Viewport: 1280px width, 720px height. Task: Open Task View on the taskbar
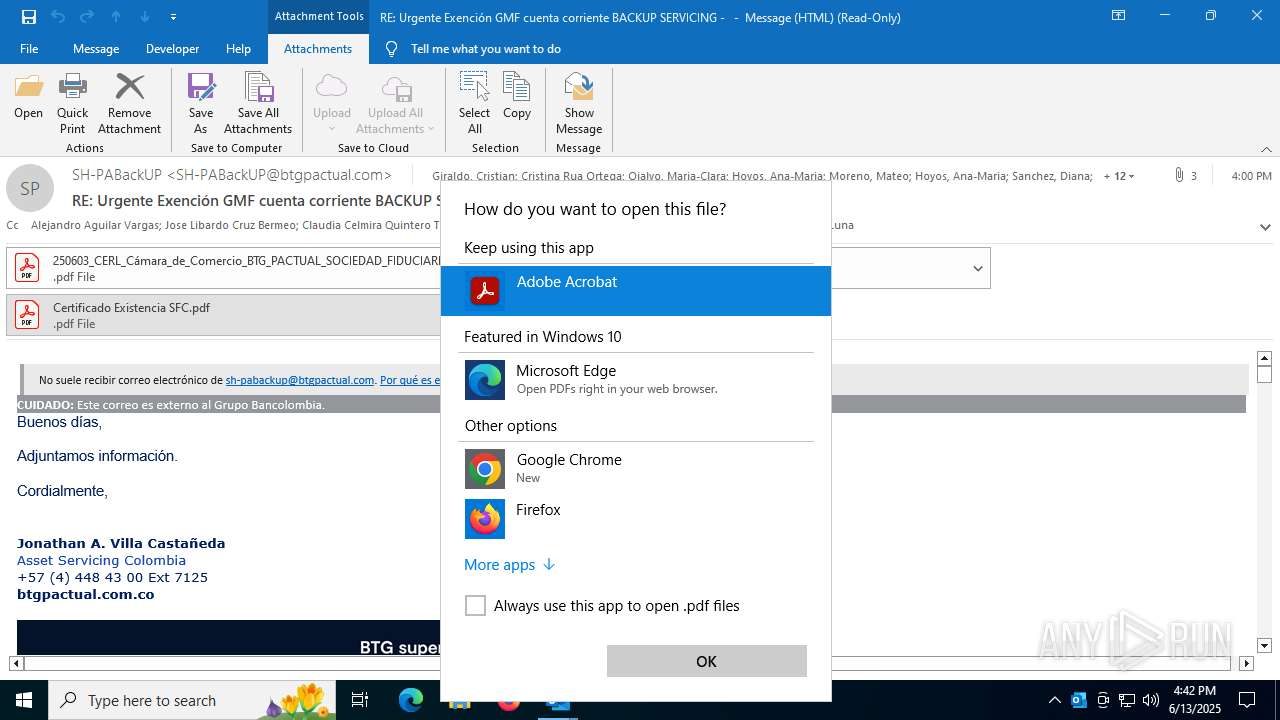360,700
